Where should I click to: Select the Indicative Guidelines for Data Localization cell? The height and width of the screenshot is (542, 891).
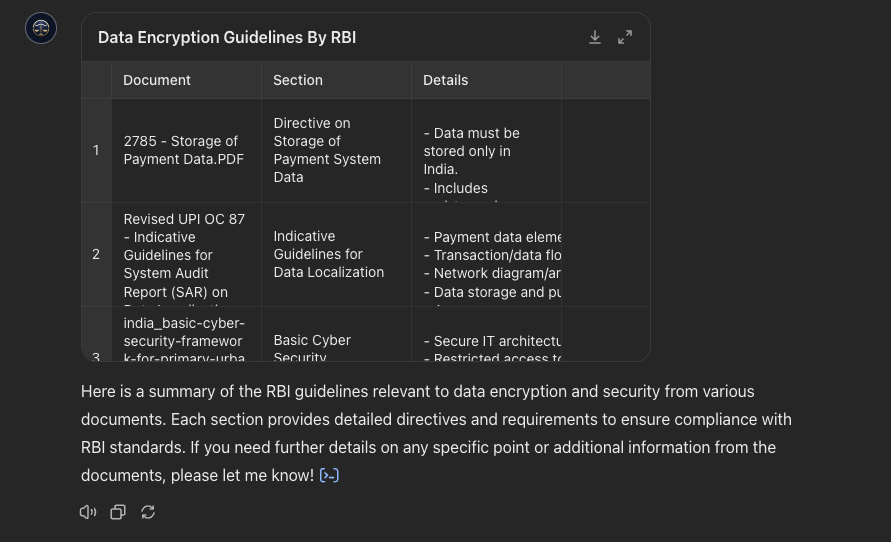(329, 254)
